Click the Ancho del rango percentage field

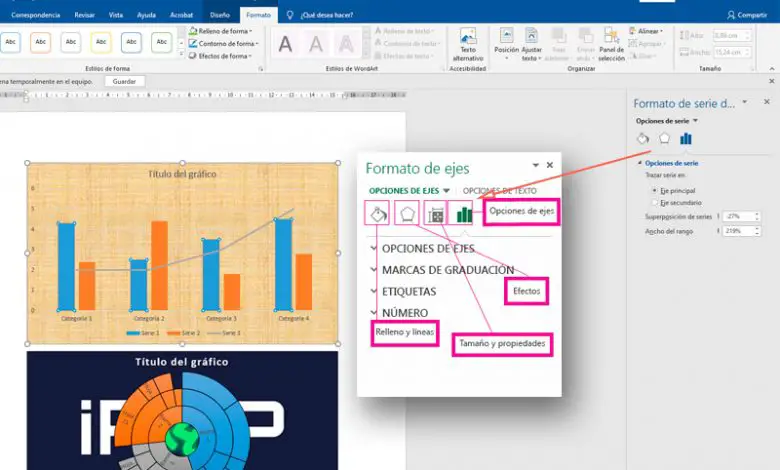(741, 231)
